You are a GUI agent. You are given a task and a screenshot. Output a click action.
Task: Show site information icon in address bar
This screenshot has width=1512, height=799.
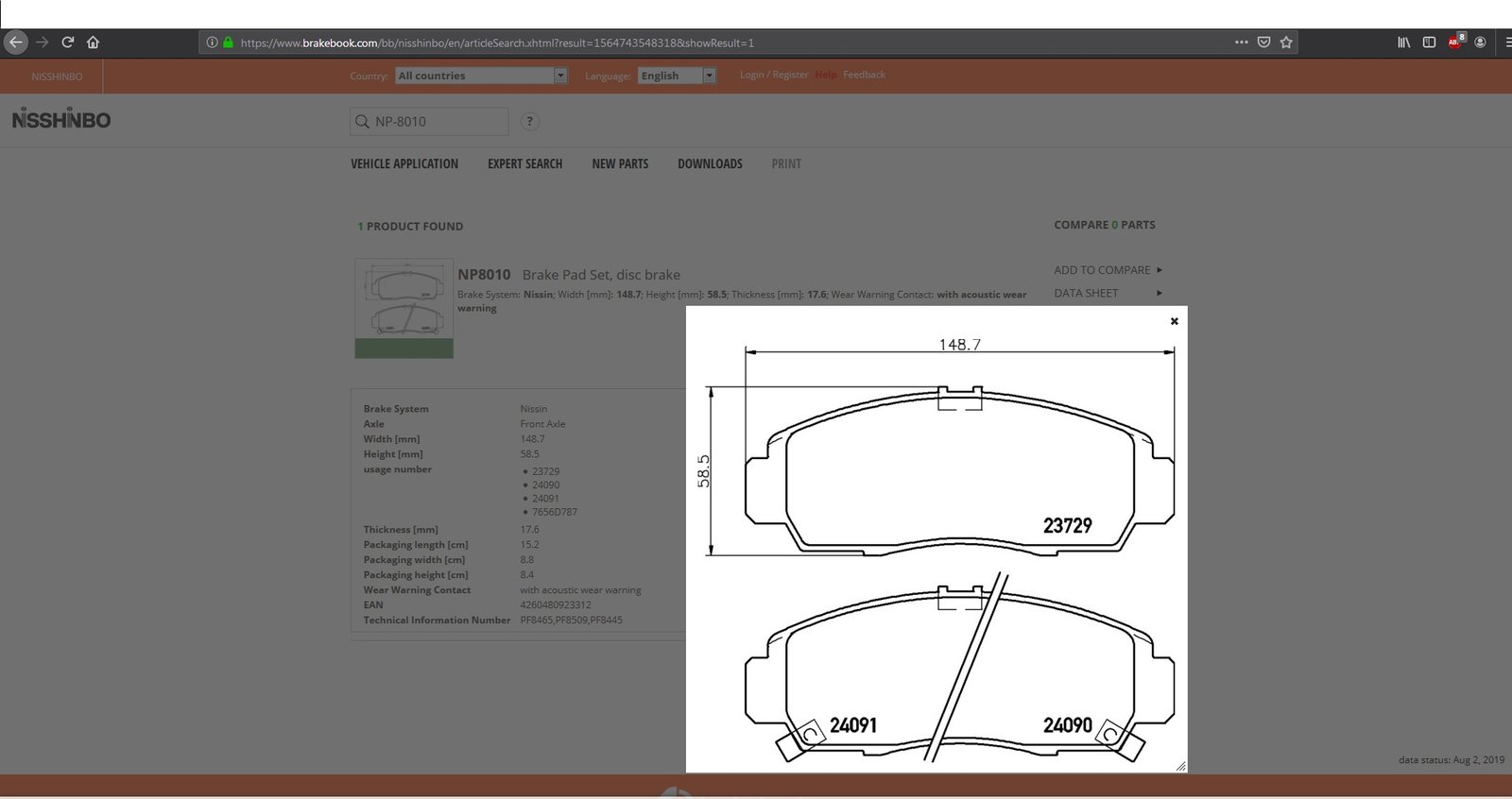(212, 42)
